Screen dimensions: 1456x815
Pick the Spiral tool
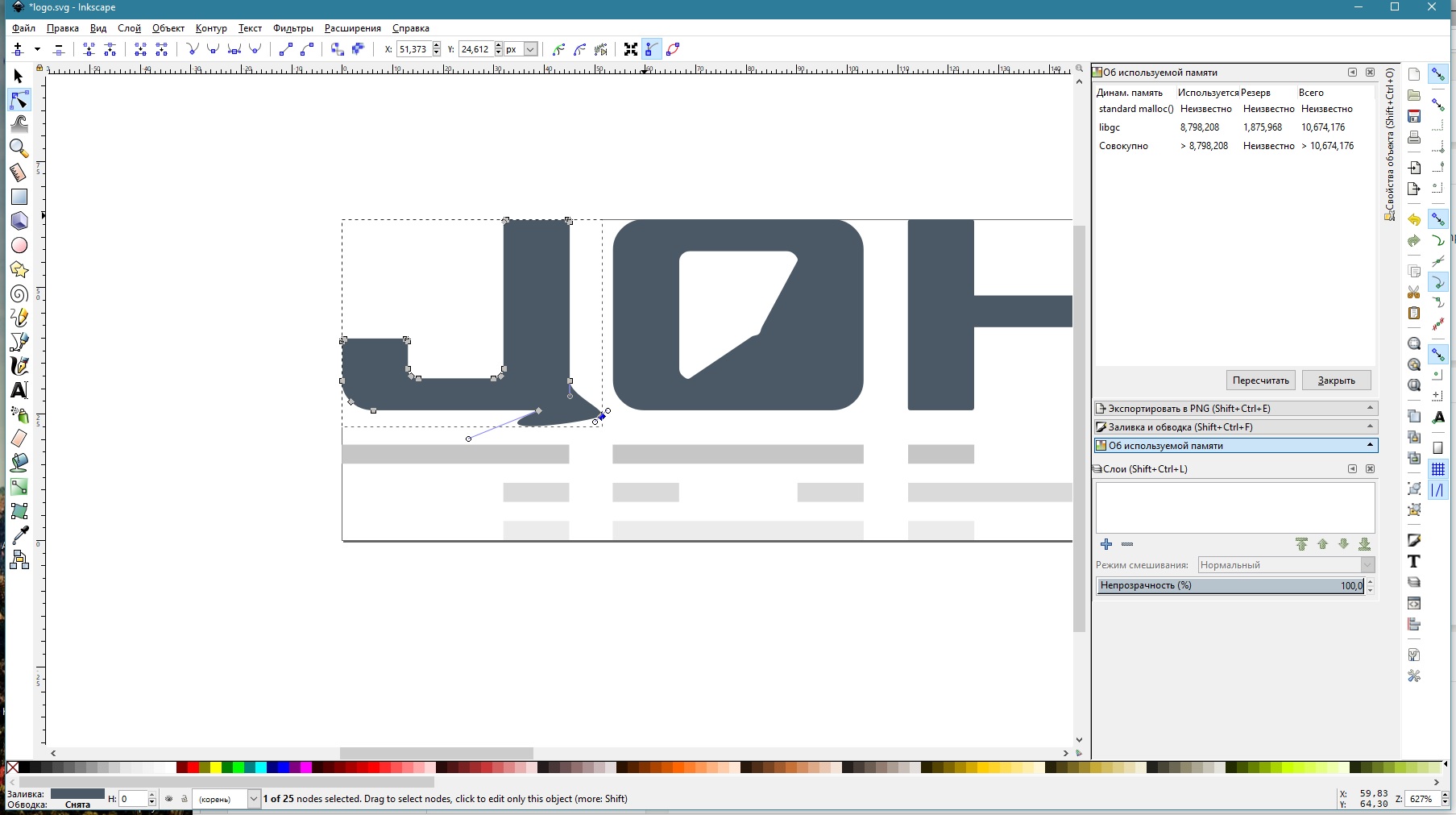coord(19,294)
